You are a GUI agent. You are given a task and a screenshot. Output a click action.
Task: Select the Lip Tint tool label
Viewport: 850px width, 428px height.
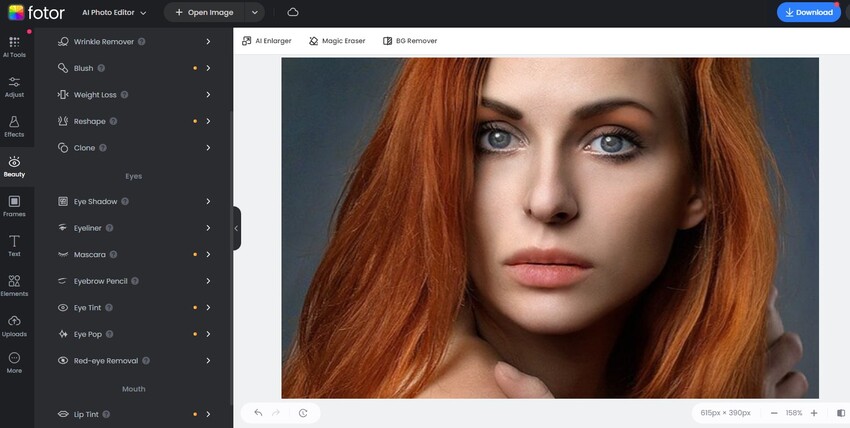86,414
